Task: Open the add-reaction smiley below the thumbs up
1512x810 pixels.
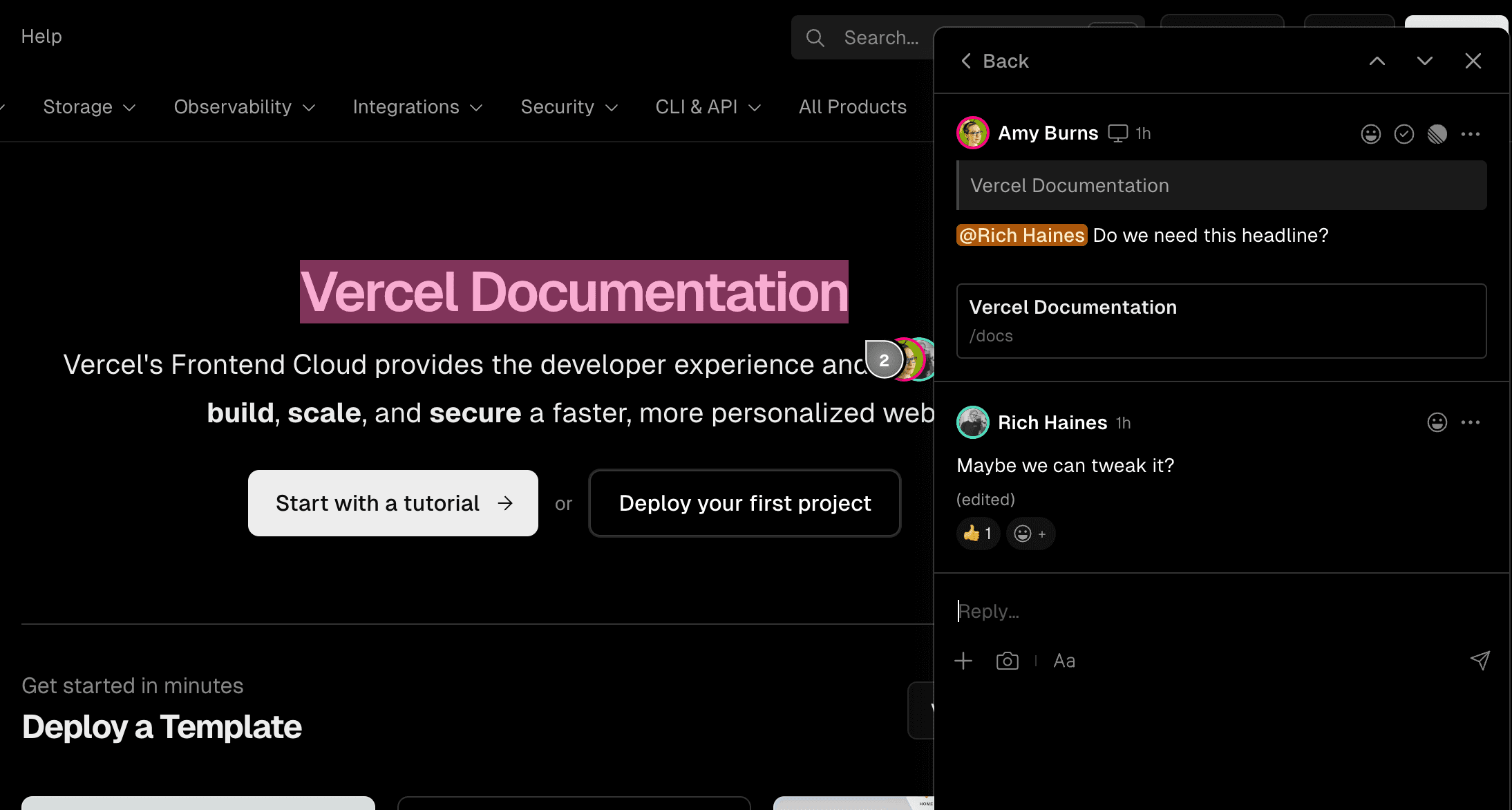Action: [x=1030, y=533]
